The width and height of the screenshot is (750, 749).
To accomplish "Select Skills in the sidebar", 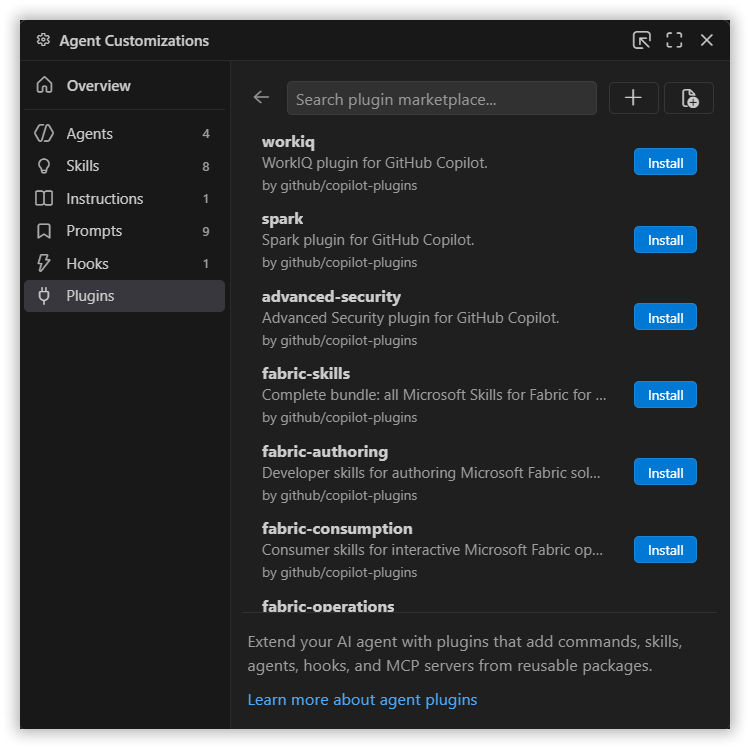I will tap(124, 166).
